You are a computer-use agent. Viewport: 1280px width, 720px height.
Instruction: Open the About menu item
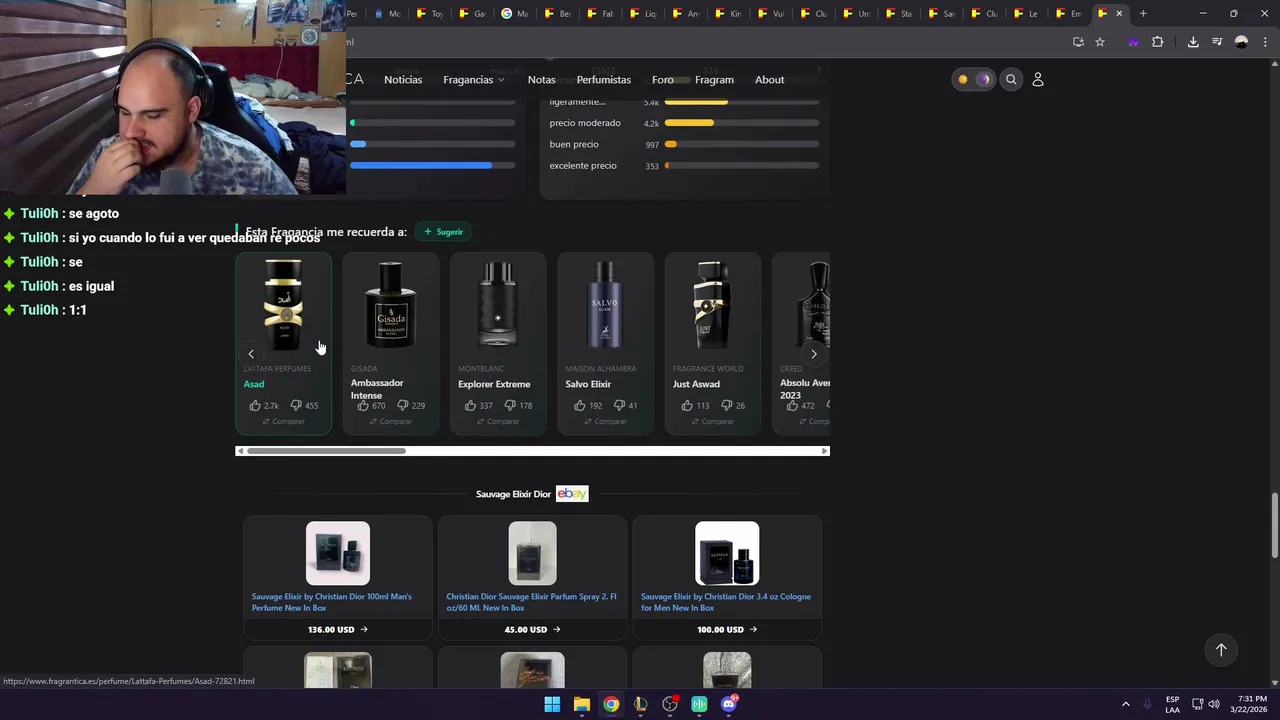769,80
